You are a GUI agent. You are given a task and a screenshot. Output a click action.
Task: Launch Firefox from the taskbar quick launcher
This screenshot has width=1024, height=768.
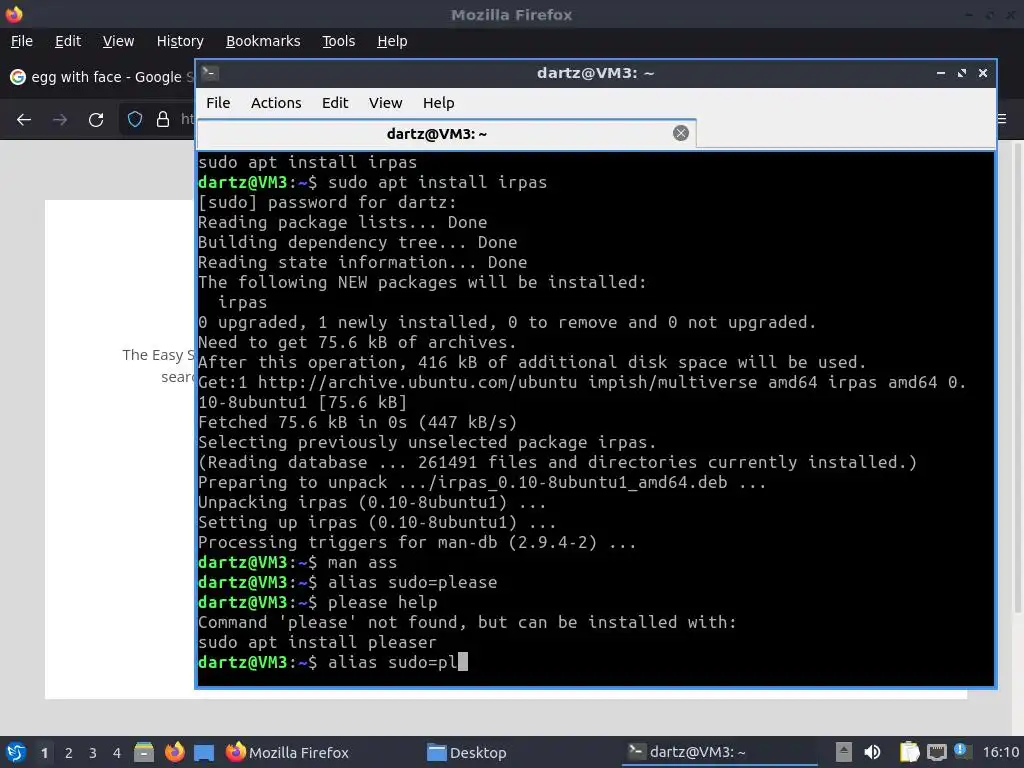[x=174, y=752]
